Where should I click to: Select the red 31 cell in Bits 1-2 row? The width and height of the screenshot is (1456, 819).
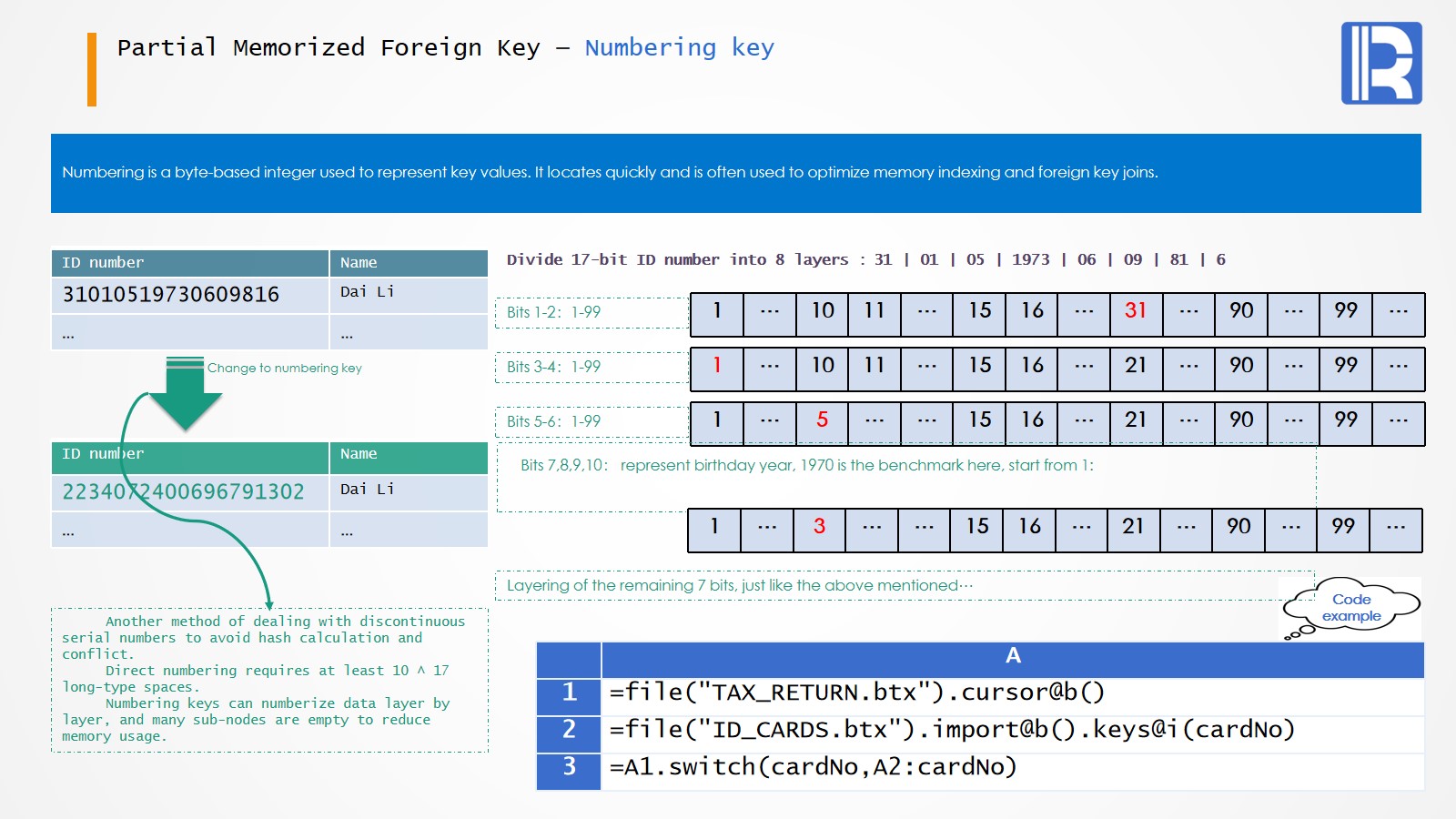coord(1136,311)
